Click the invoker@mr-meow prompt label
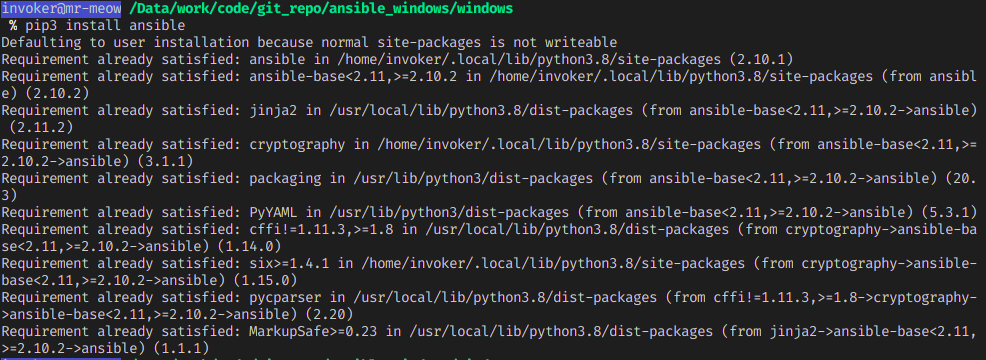Viewport: 986px width, 360px height. coord(61,9)
